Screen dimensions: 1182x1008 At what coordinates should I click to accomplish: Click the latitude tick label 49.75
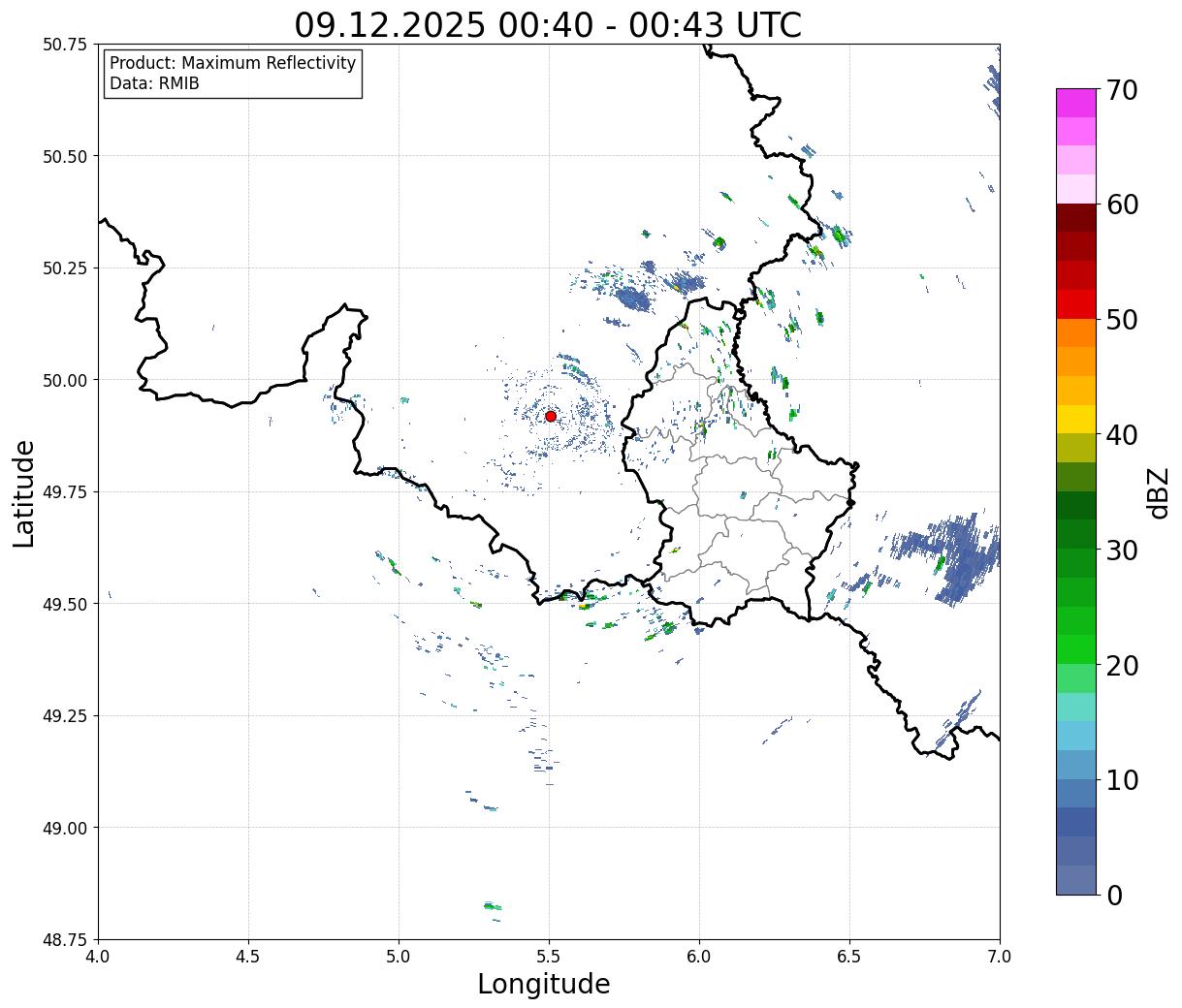click(65, 492)
